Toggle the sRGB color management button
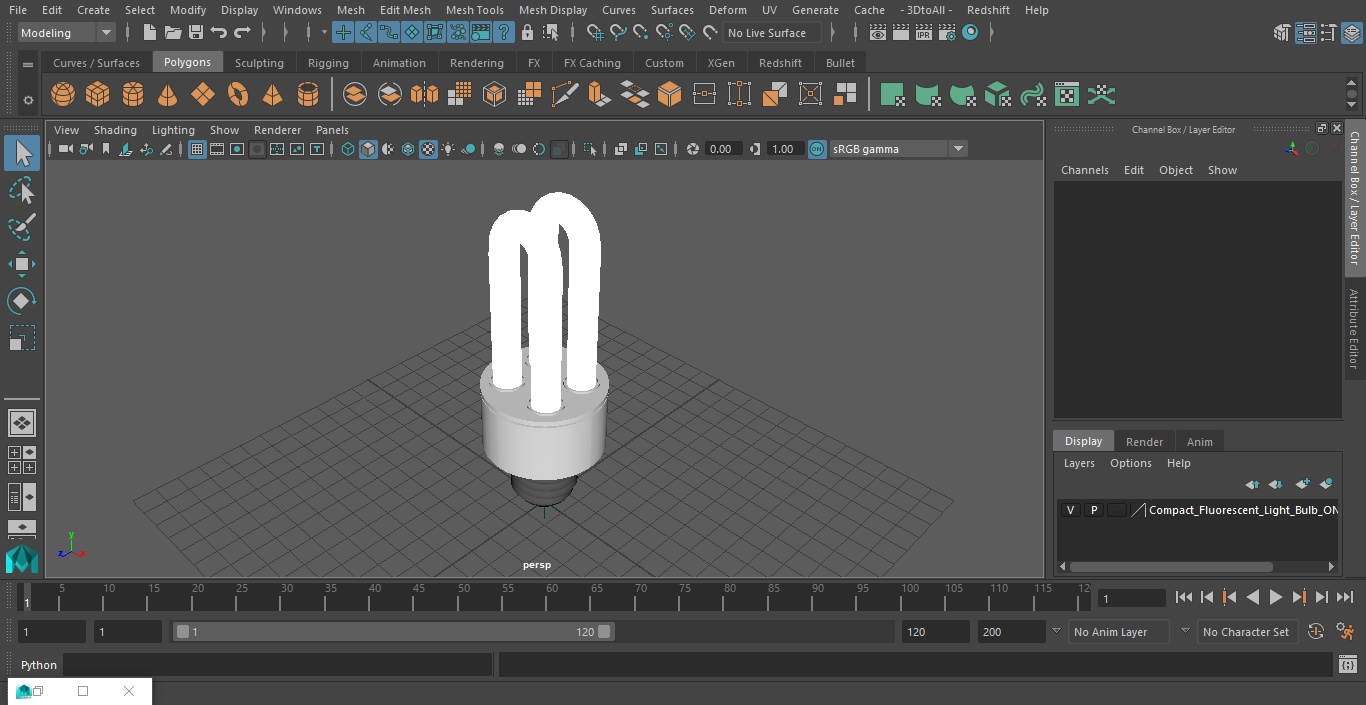1366x705 pixels. (x=817, y=149)
